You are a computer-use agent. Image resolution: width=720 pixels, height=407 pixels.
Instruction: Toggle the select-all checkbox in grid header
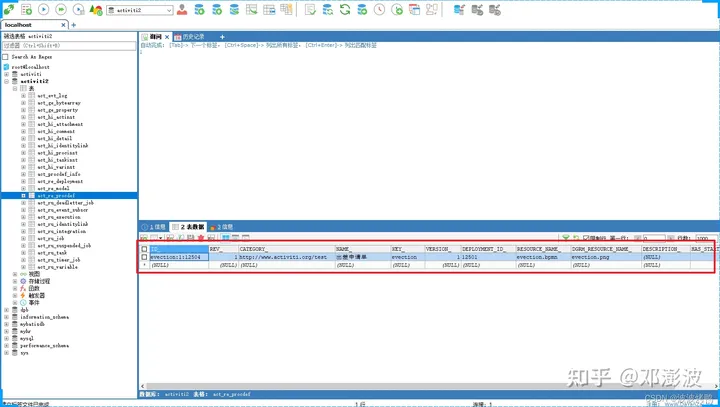pos(144,249)
